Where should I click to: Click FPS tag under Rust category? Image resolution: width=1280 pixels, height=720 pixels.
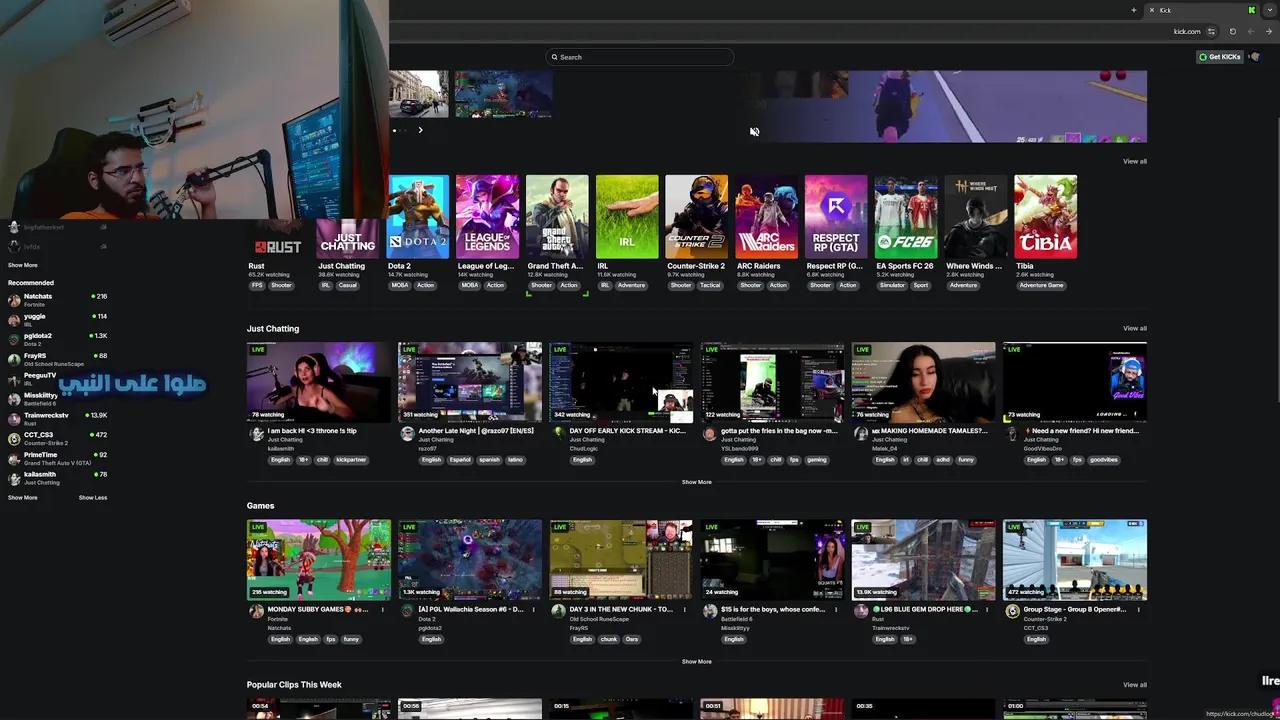(x=257, y=285)
